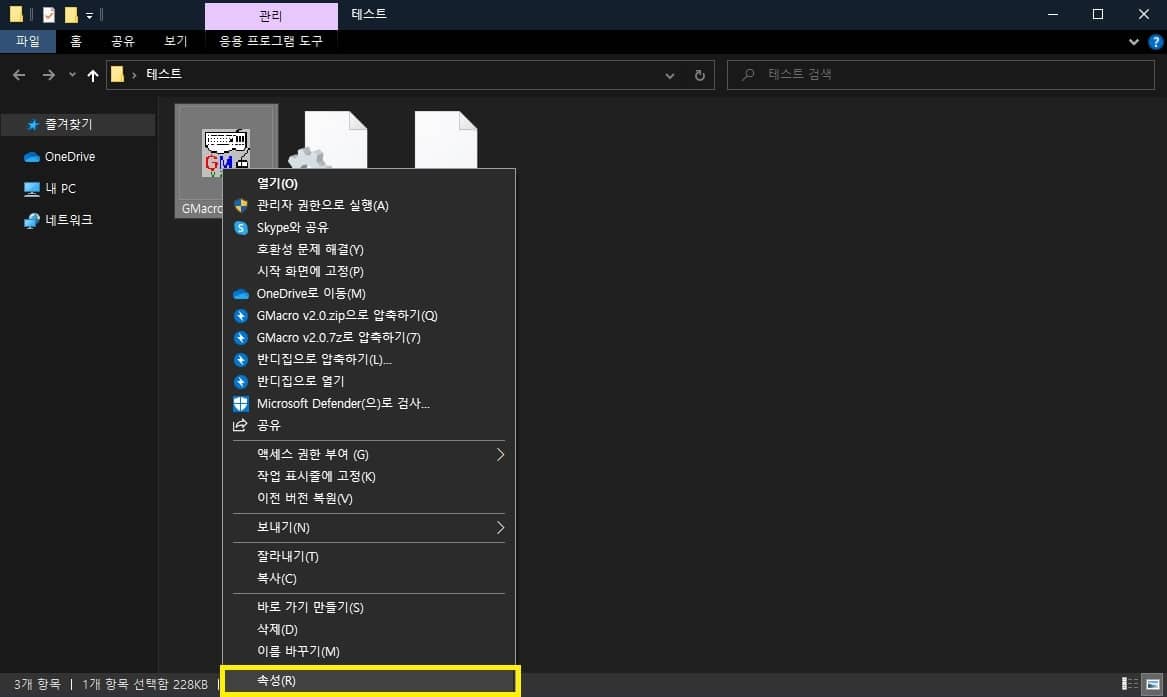Expand the quick access toolbar customization arrow
1167x697 pixels.
coord(87,15)
